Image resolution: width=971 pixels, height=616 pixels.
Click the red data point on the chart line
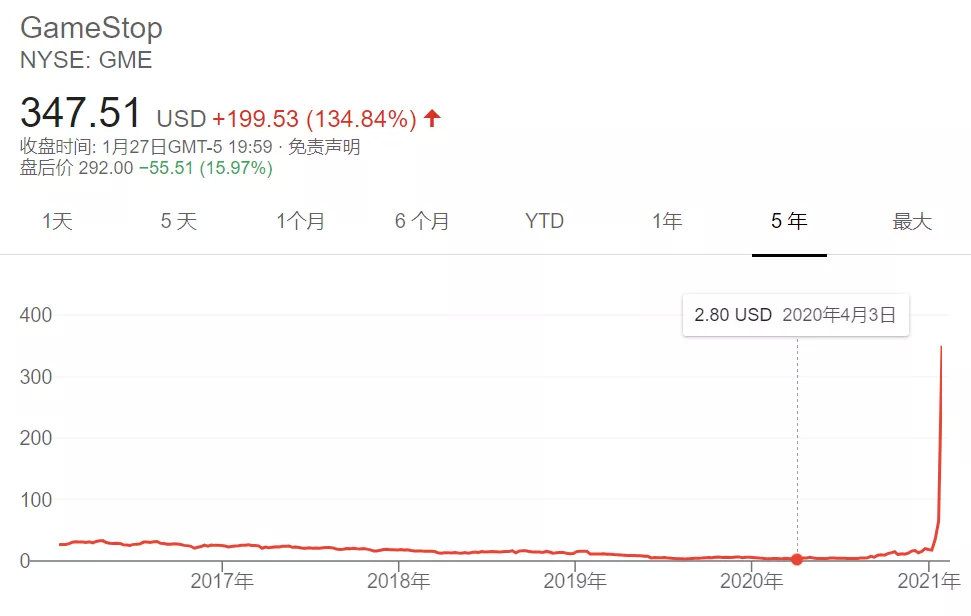coord(797,559)
